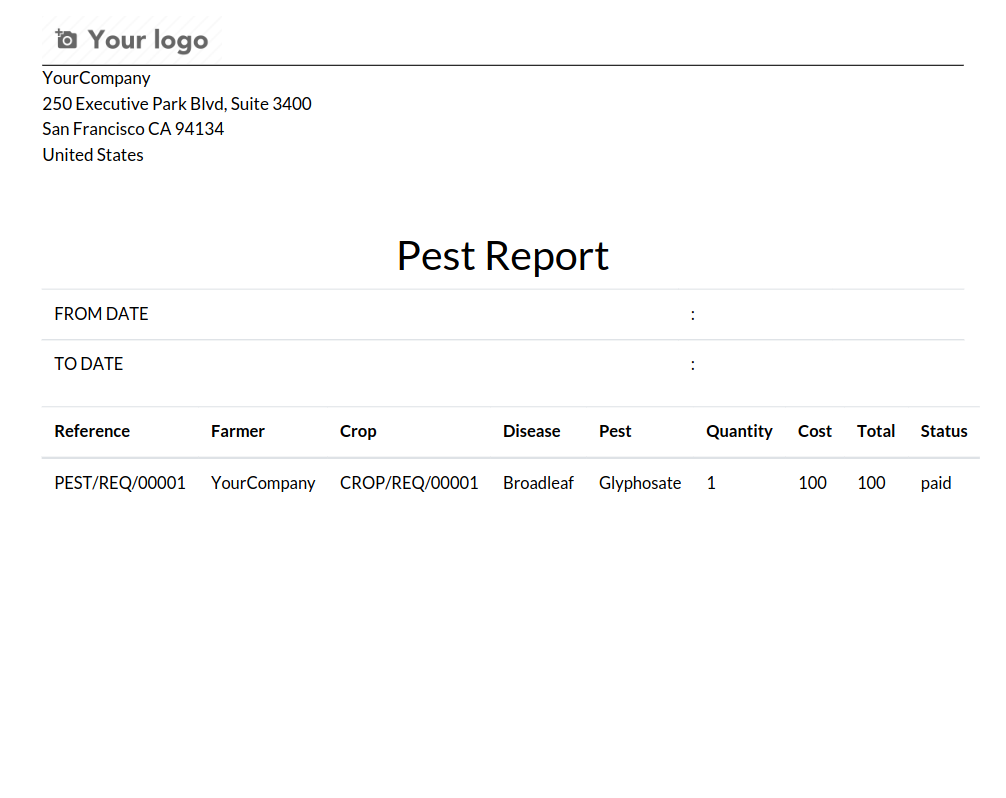Select the CROP/REQ/00001 crop cell
The width and height of the screenshot is (1006, 798).
pyautogui.click(x=409, y=483)
